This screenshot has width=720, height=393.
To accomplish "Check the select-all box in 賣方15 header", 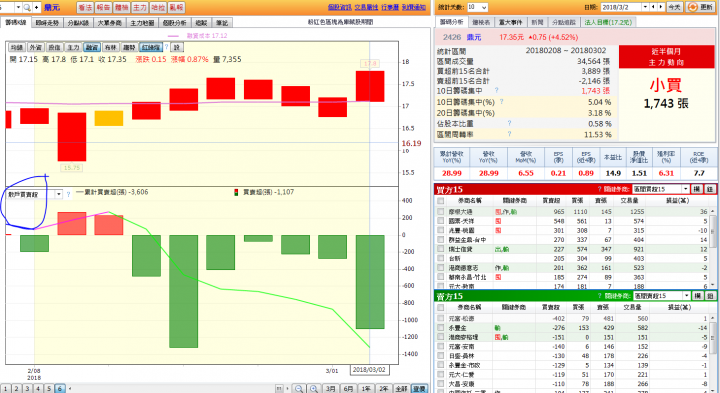I will coord(441,307).
